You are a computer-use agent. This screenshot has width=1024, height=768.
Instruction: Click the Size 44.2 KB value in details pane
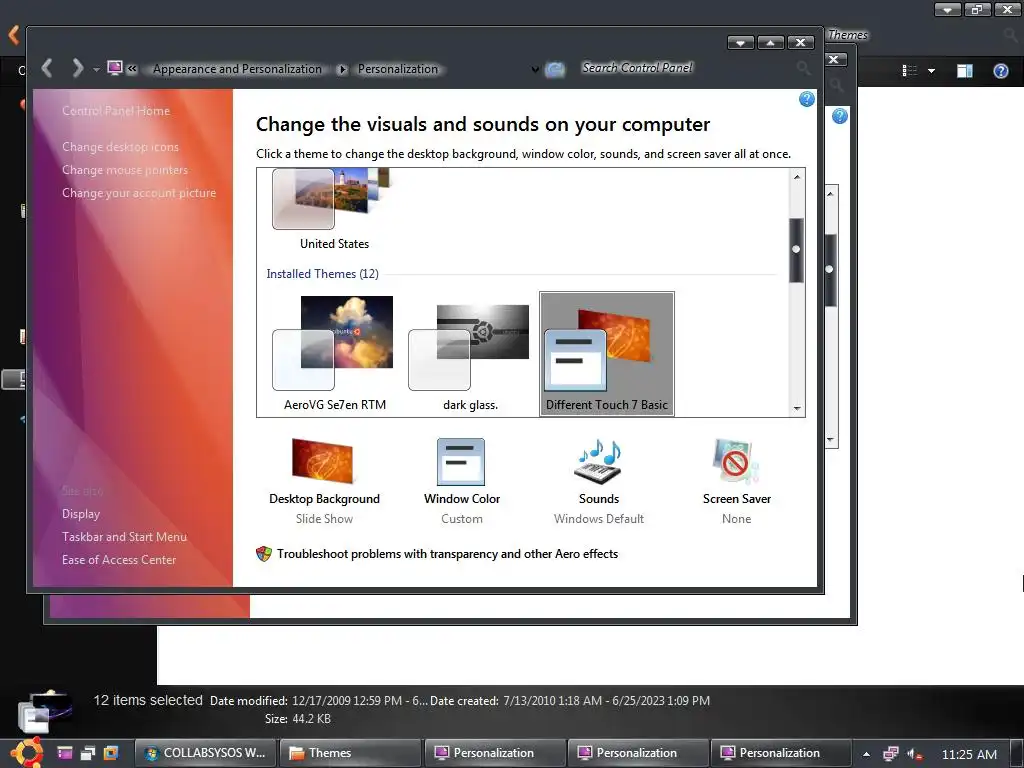click(x=312, y=719)
